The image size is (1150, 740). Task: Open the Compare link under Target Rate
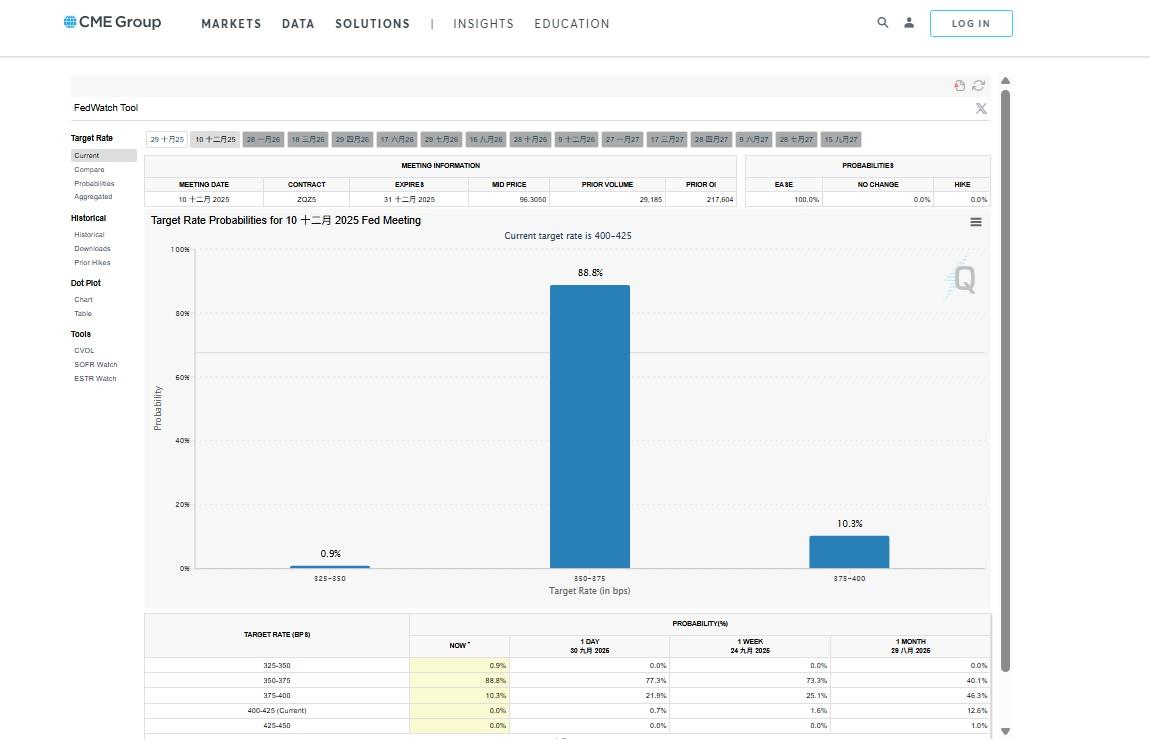click(x=89, y=170)
